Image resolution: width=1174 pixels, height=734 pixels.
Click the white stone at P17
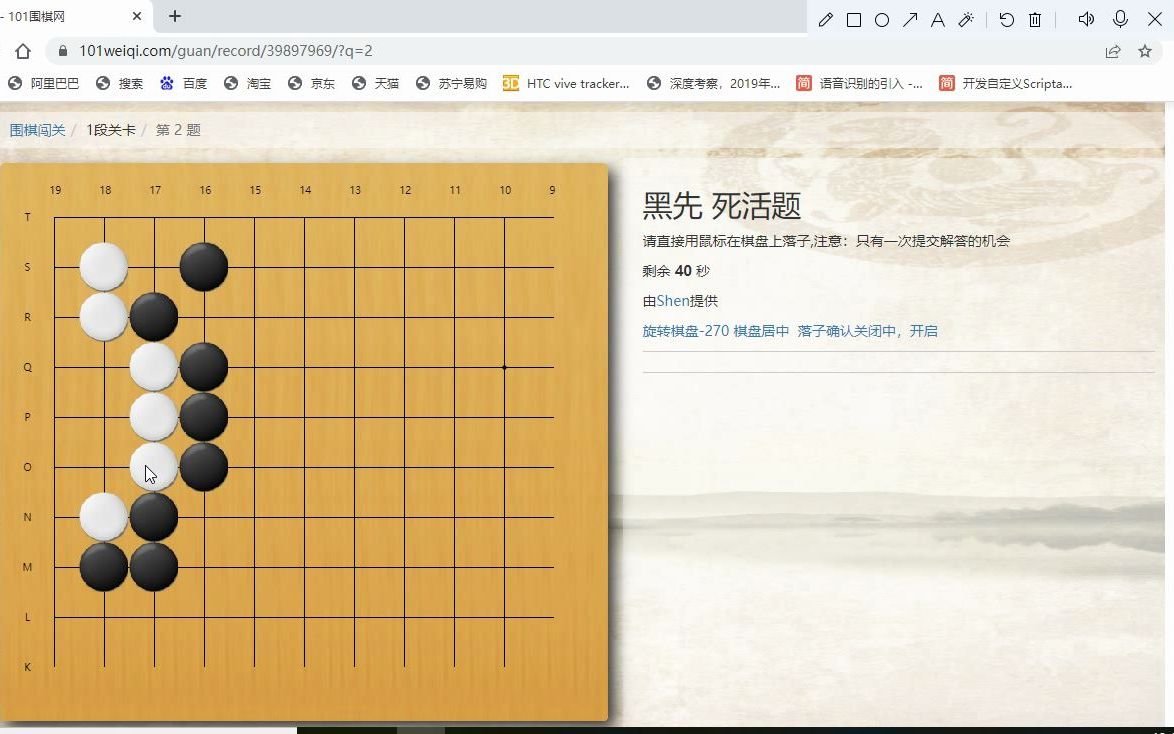coord(154,416)
